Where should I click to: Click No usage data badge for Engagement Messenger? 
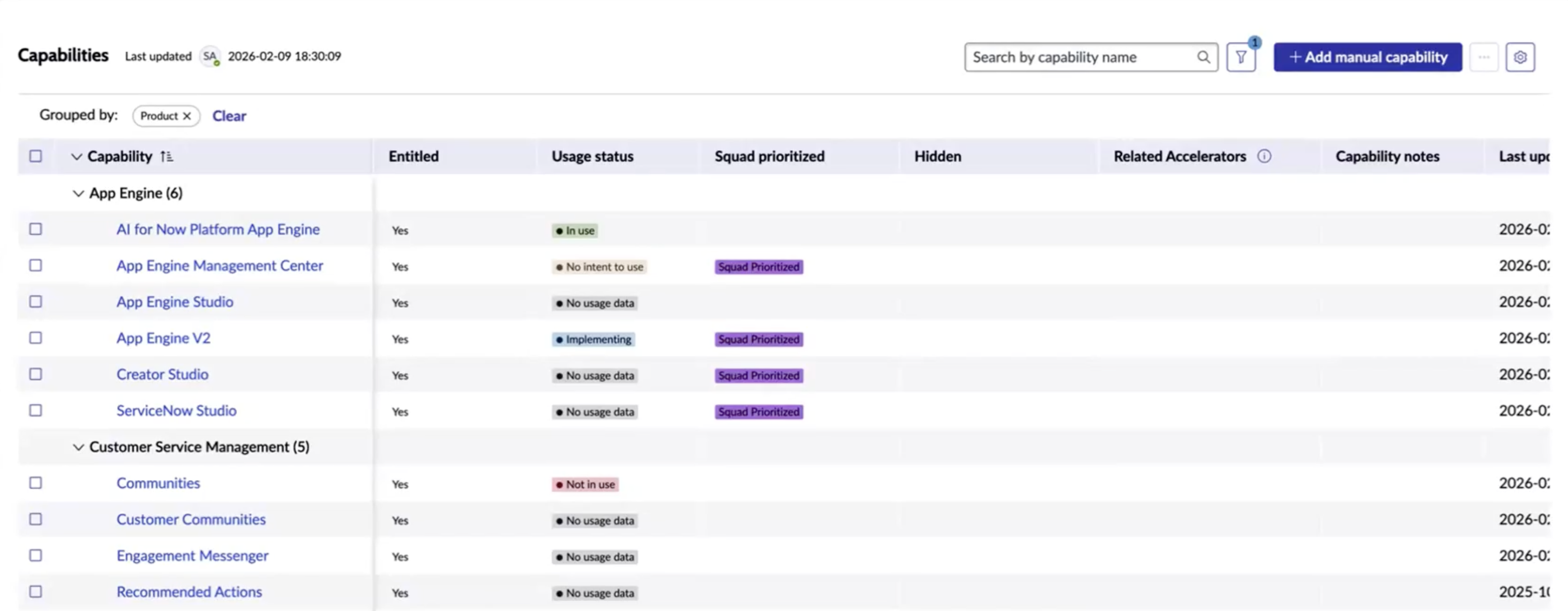point(595,557)
